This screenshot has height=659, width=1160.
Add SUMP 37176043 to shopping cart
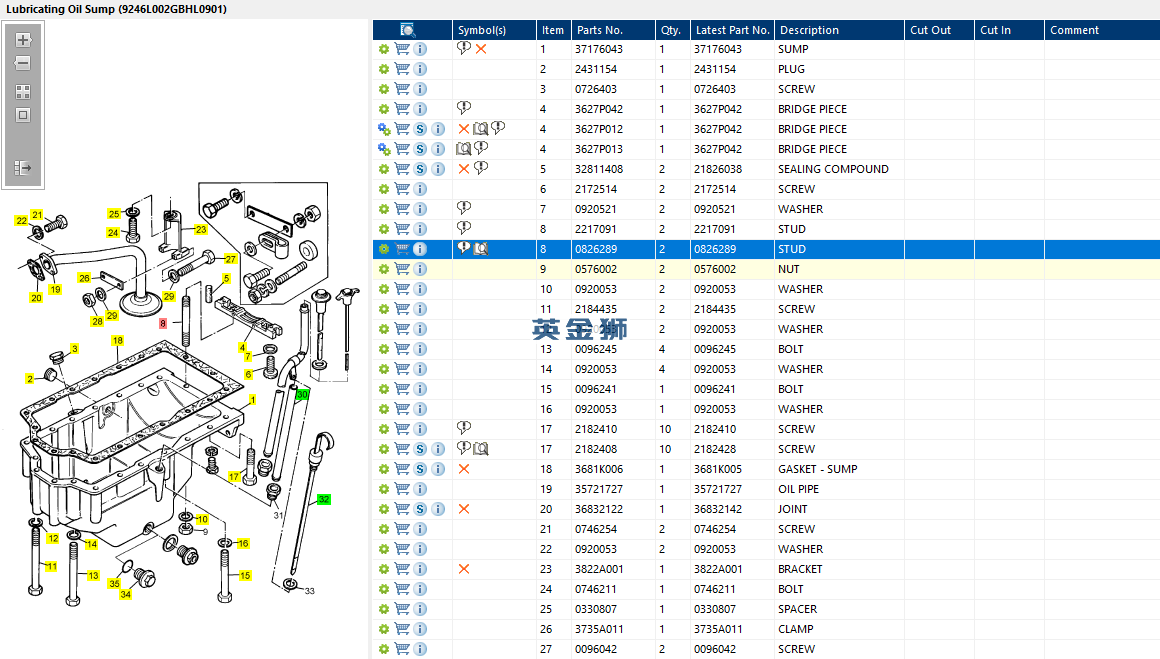[402, 49]
